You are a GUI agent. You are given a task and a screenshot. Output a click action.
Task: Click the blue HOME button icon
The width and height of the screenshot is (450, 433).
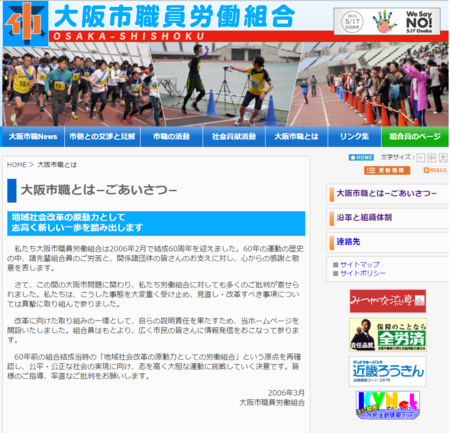click(x=361, y=157)
